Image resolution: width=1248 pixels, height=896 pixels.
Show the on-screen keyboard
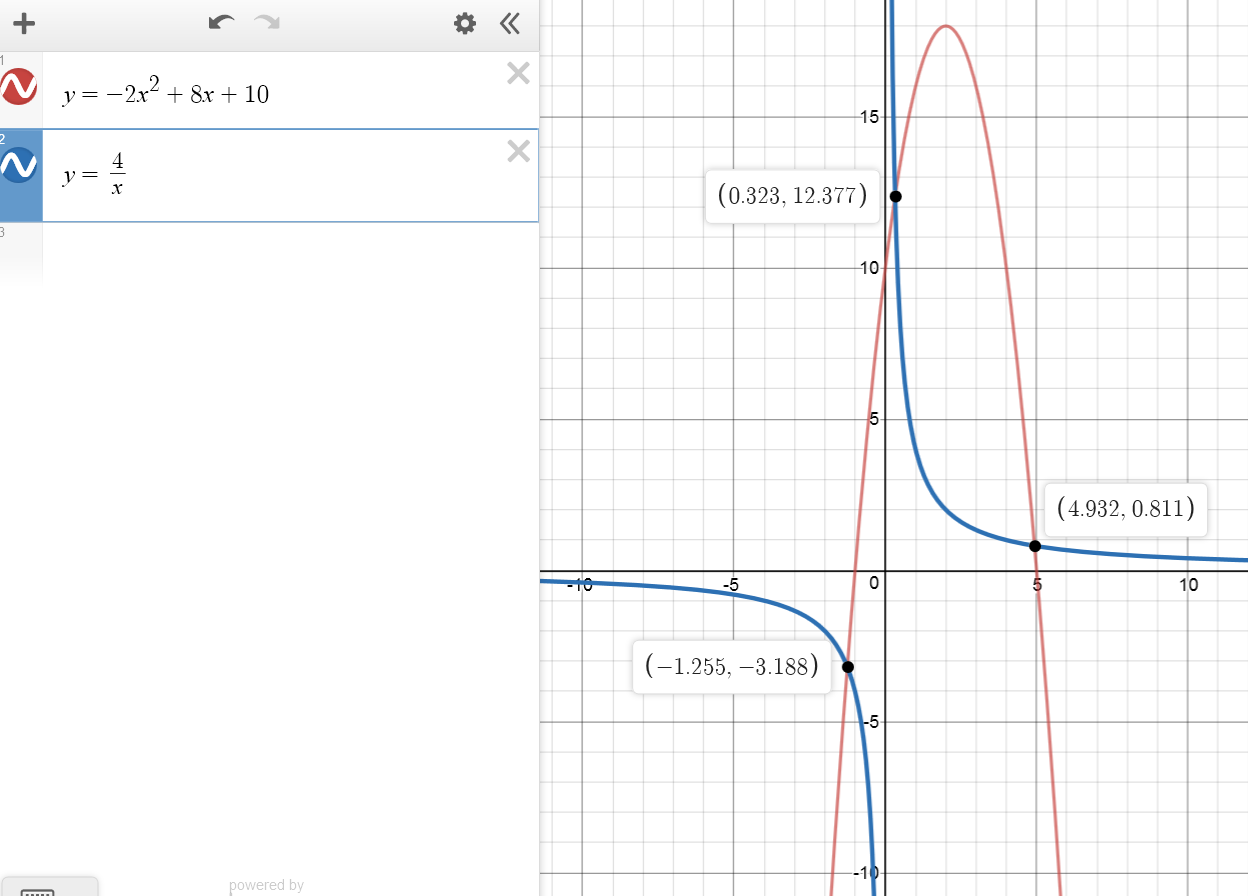click(x=37, y=889)
